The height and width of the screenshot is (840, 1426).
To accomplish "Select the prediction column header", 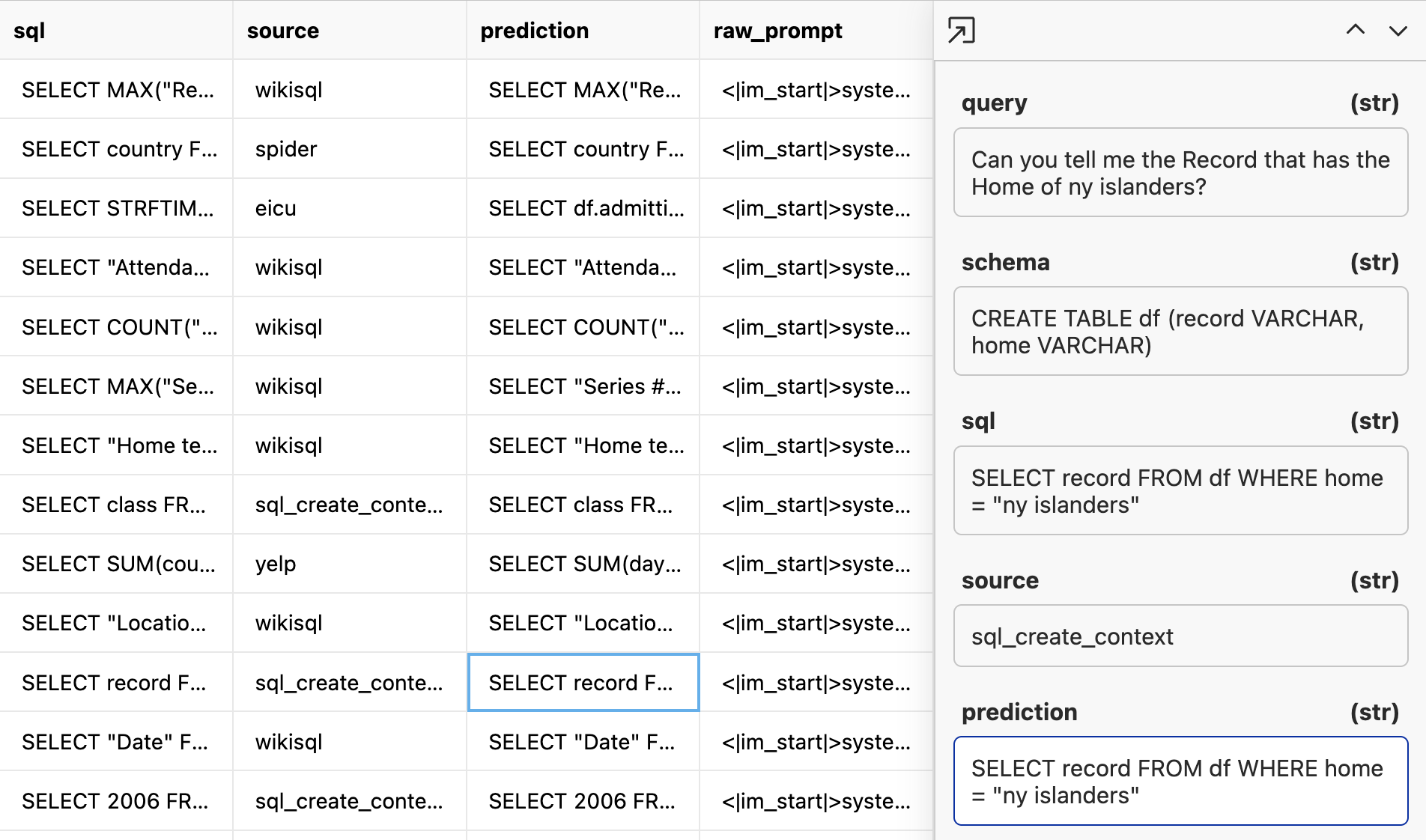I will coord(583,31).
